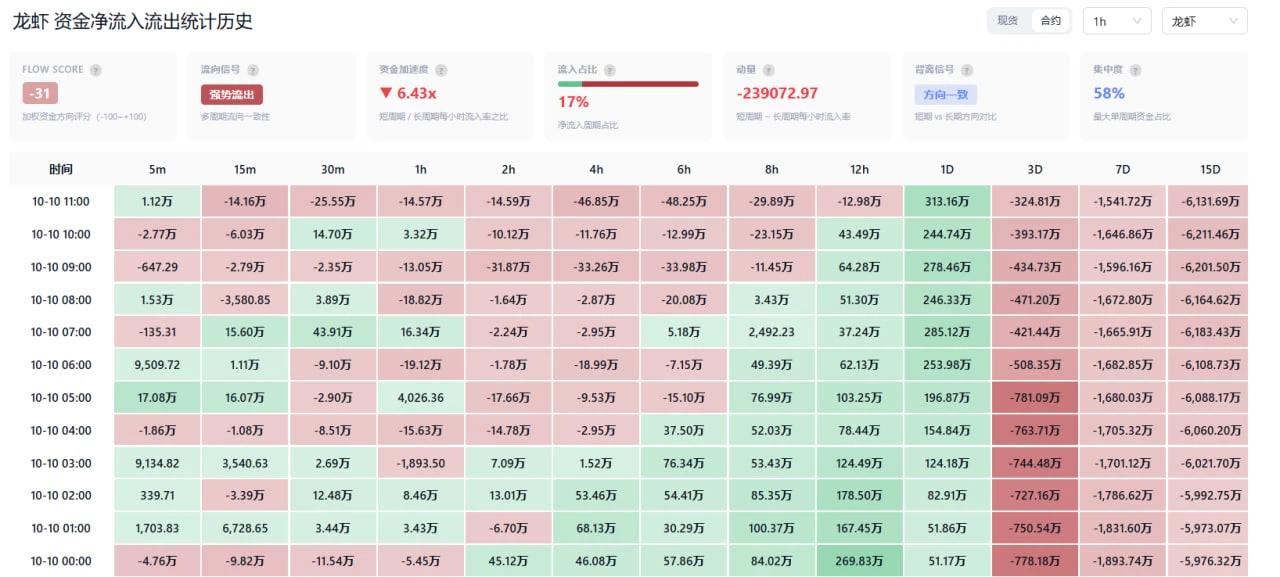This screenshot has width=1280, height=577.
Task: Click the help icon beside FLOW SCORE
Action: coord(96,70)
